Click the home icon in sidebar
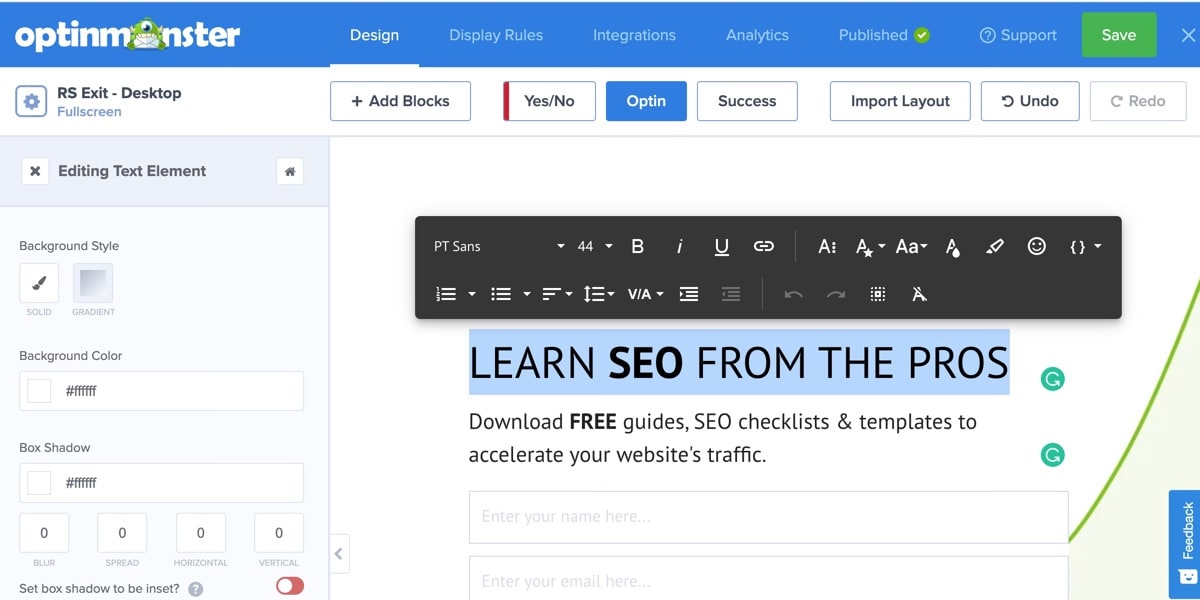 [x=290, y=171]
